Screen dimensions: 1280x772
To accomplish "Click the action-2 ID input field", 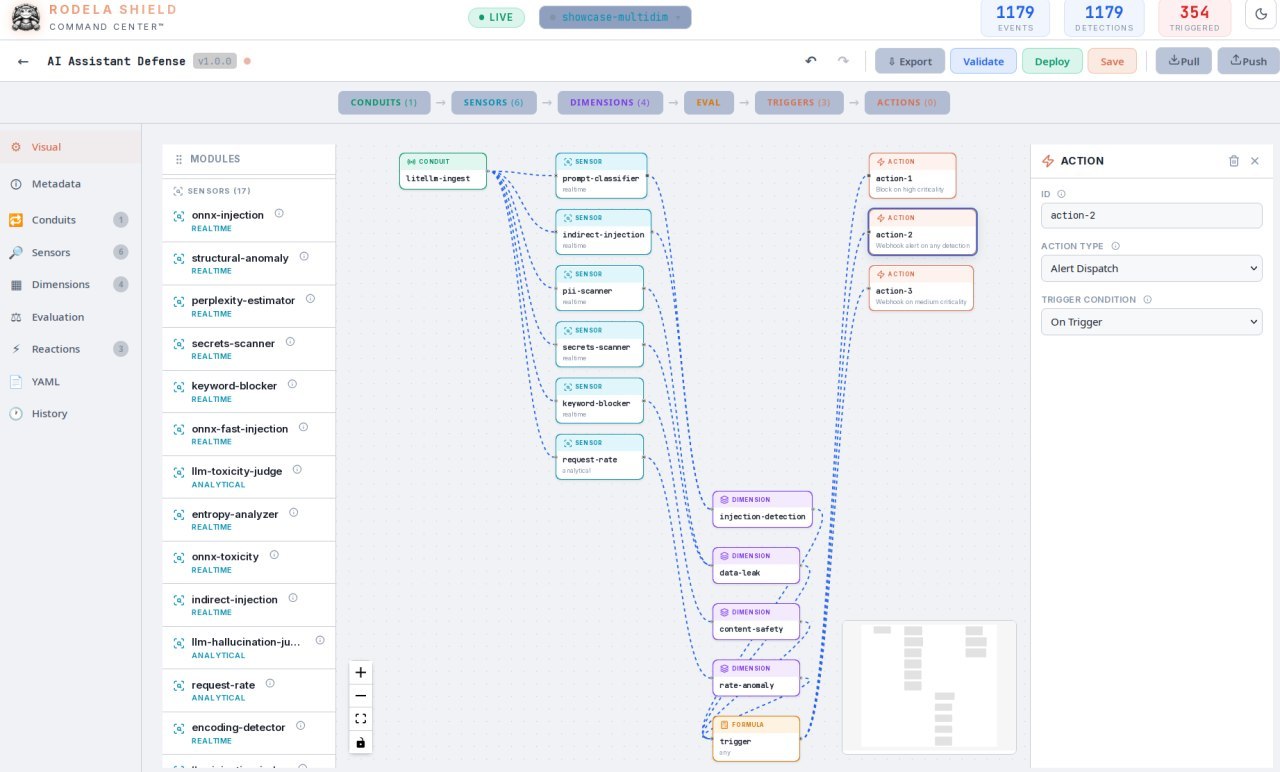I will (1151, 215).
